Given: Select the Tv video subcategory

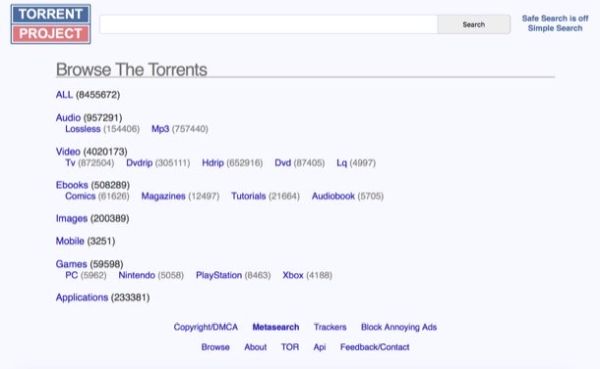Looking at the screenshot, I should point(70,163).
